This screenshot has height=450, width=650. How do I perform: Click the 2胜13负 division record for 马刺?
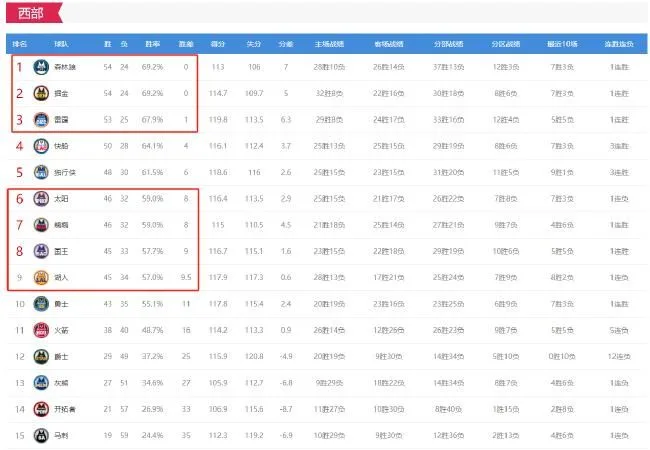pyautogui.click(x=506, y=435)
